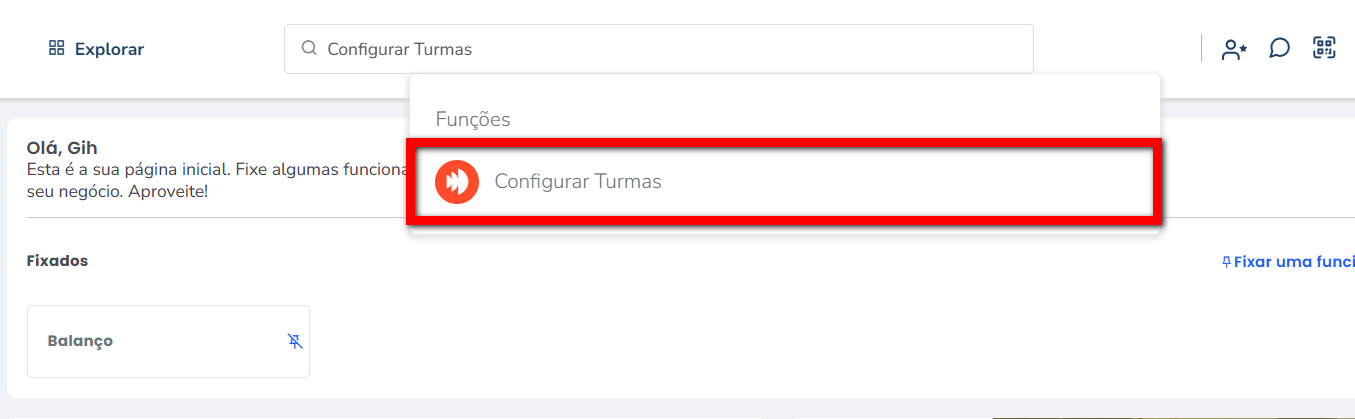Click the orange Configurar Turmas function icon

click(x=457, y=182)
